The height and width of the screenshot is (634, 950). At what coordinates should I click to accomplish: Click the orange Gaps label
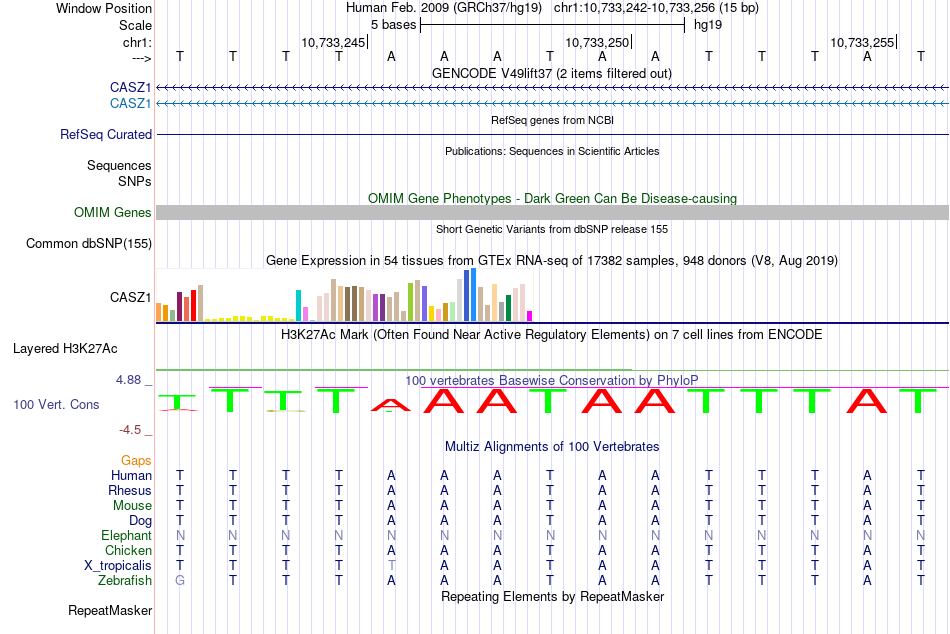click(136, 461)
